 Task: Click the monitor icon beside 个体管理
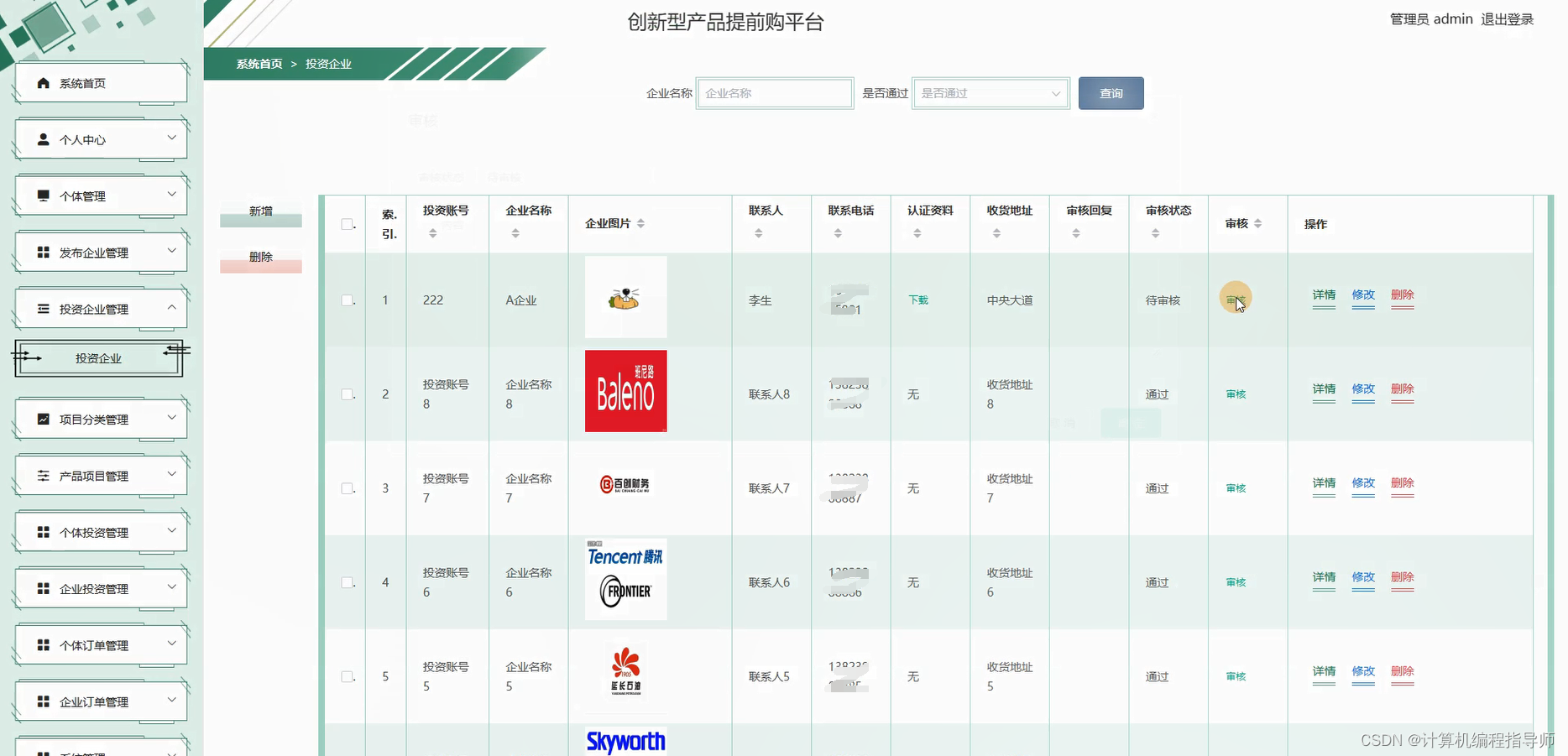[x=44, y=196]
